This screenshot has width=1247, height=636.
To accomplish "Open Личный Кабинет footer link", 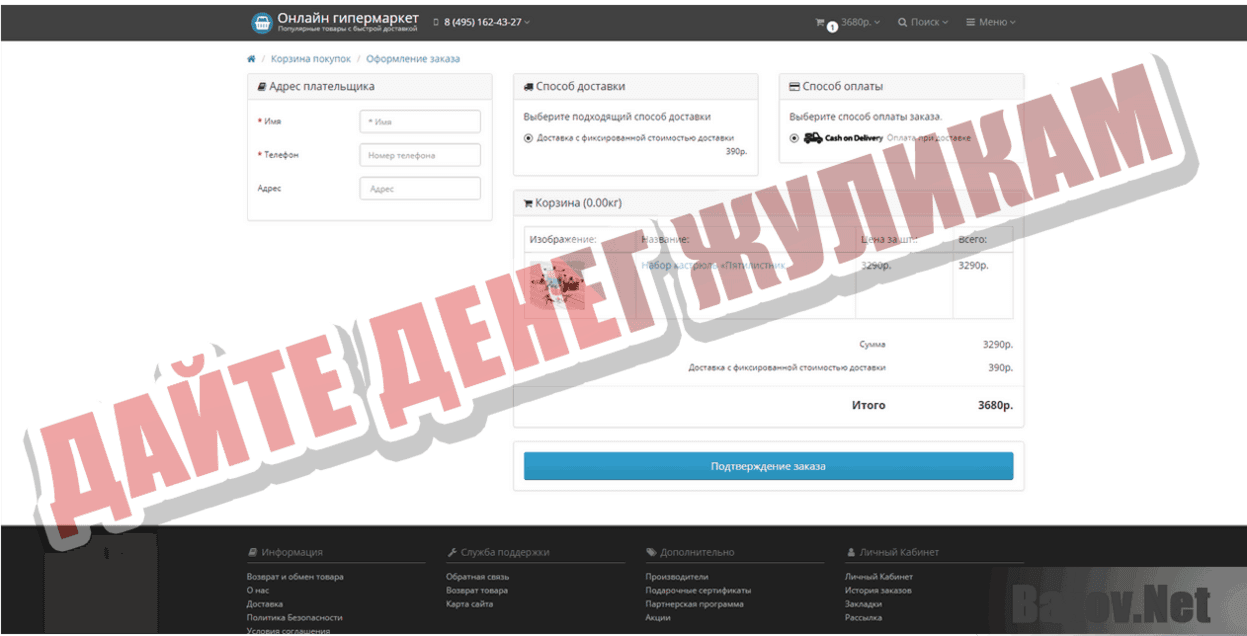I will click(879, 577).
